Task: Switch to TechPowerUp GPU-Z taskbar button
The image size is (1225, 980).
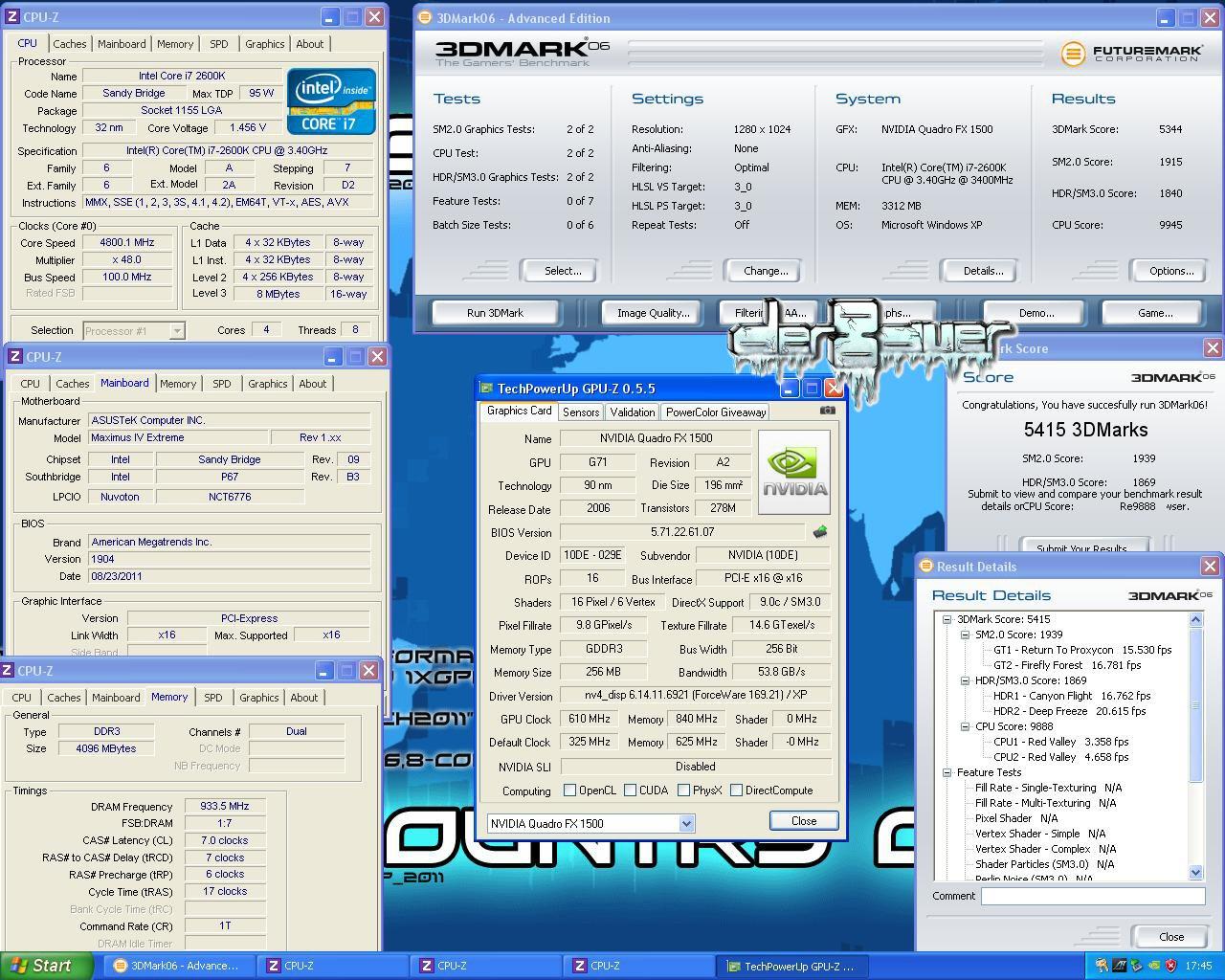Action: point(791,966)
